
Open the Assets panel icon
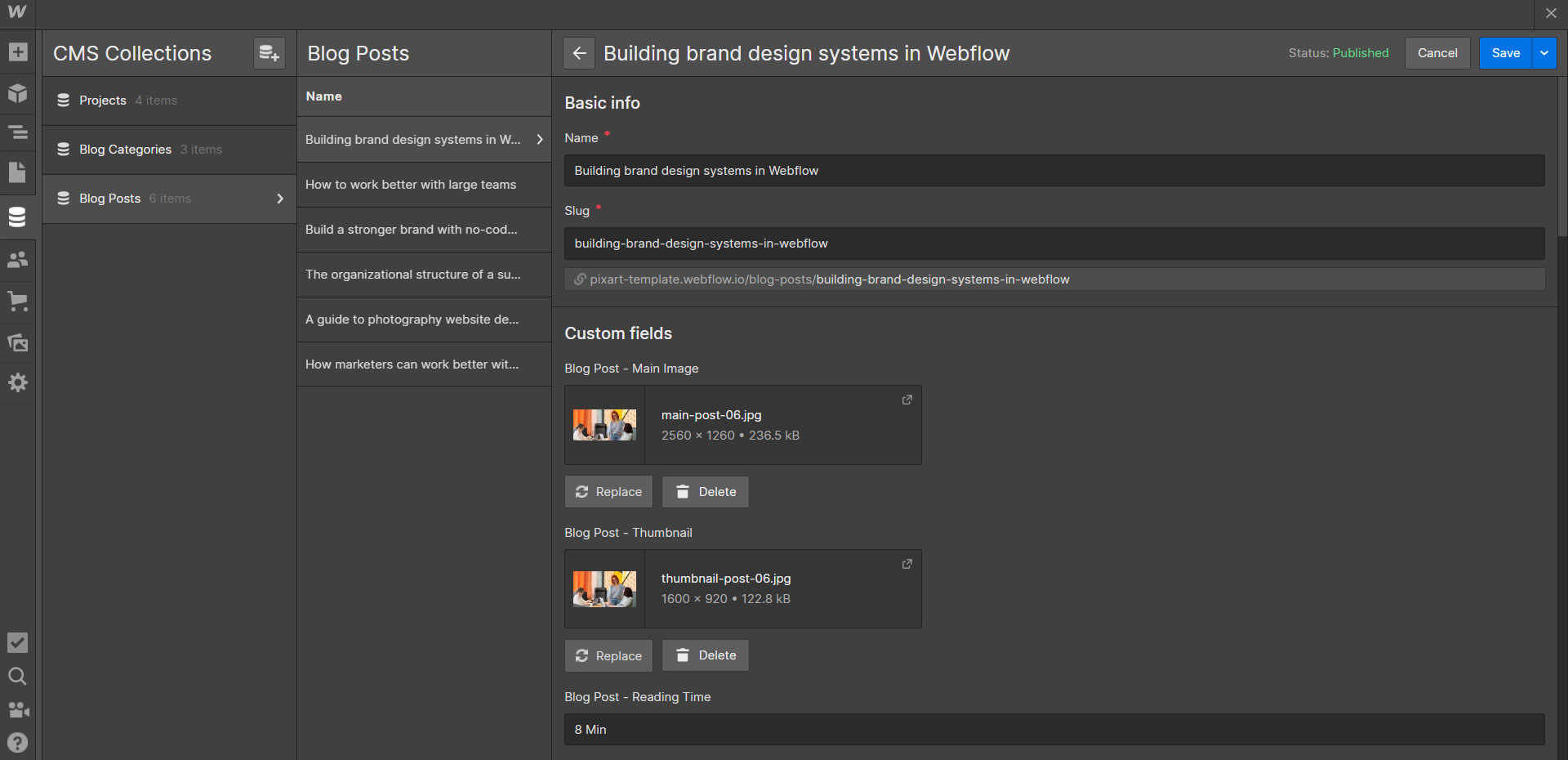18,342
